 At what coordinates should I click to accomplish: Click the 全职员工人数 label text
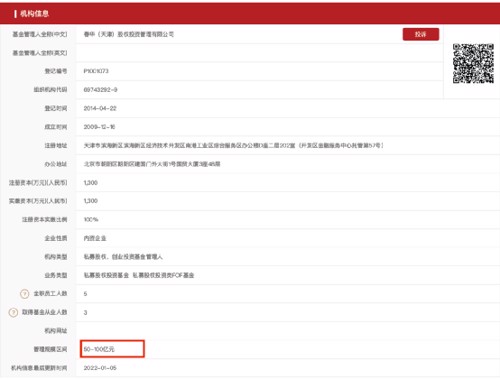[50, 294]
